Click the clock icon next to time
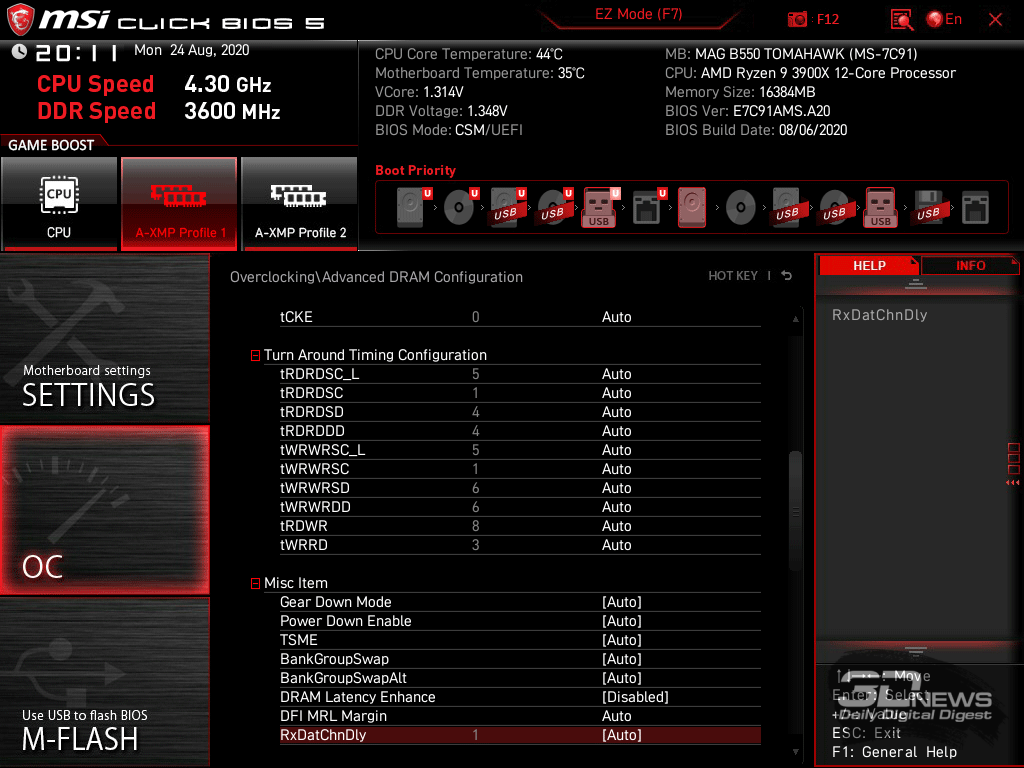Screen dimensions: 1024x768 [x=19, y=52]
